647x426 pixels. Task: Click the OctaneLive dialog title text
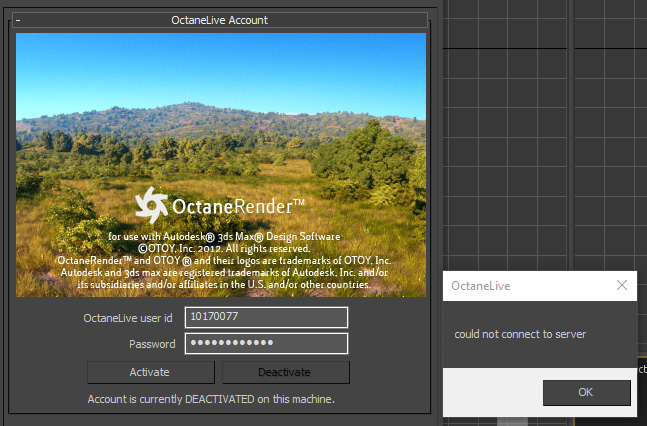(481, 286)
